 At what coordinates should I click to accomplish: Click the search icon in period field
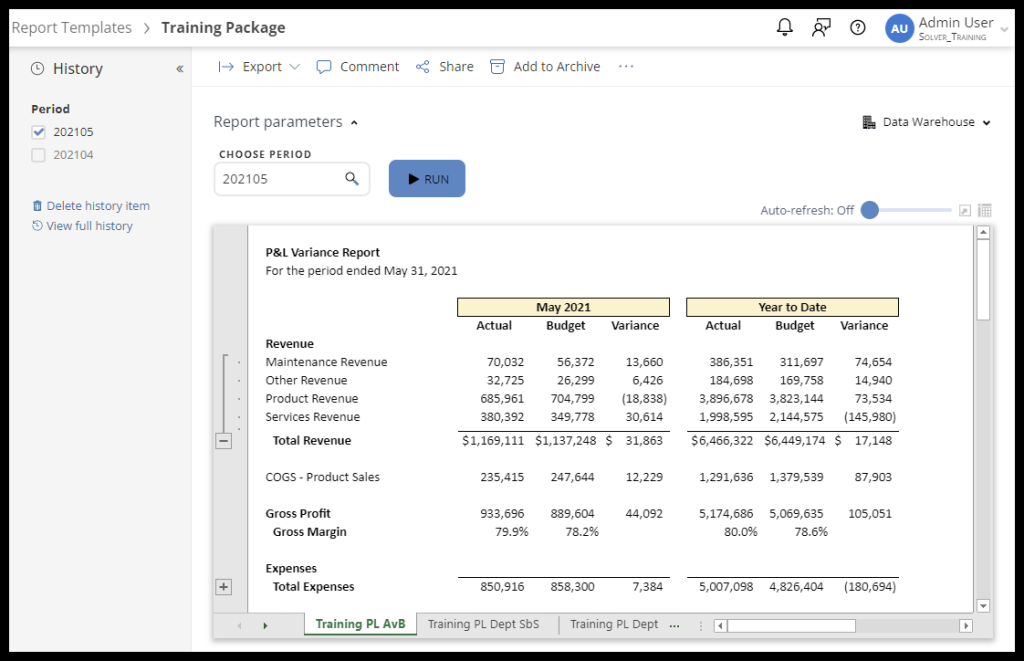coord(352,179)
